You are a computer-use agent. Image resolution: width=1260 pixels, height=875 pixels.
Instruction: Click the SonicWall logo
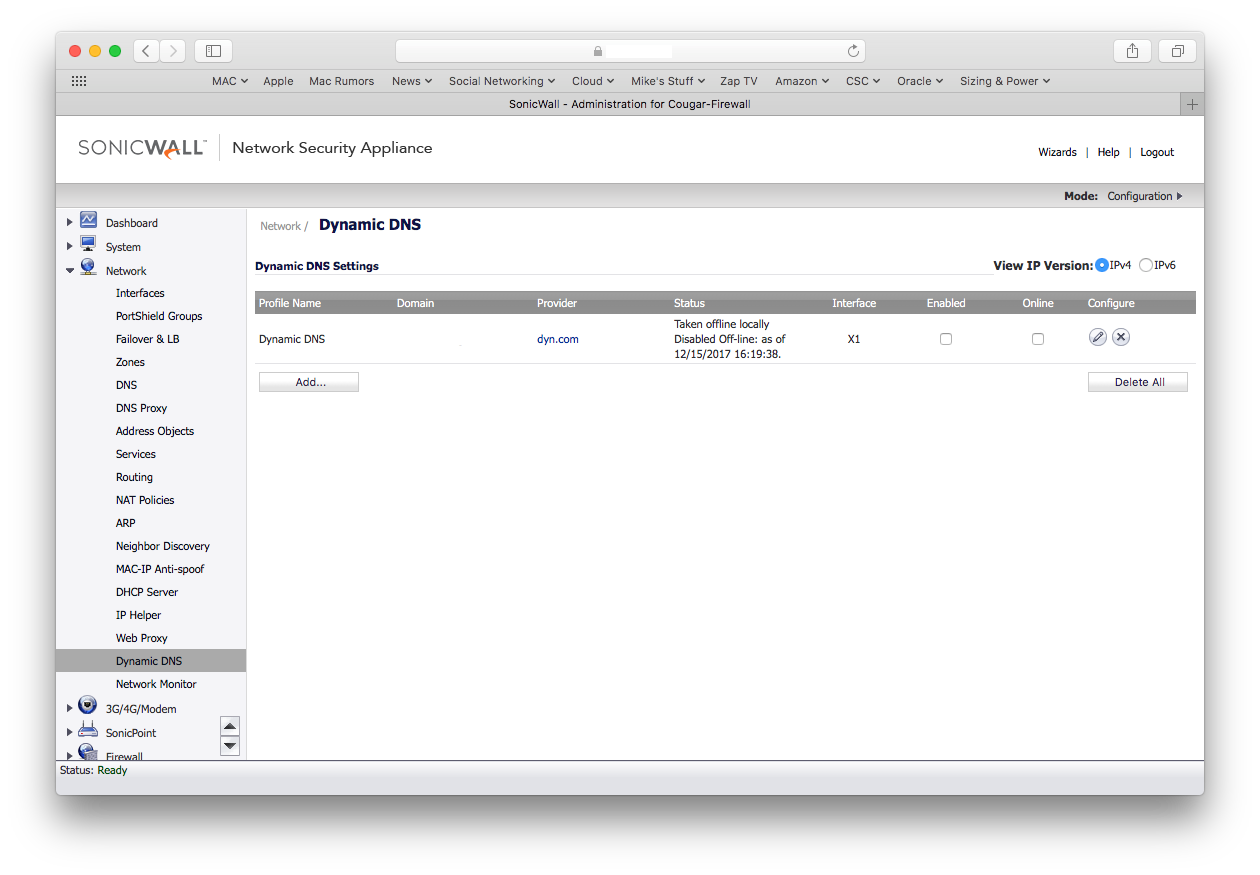tap(142, 148)
